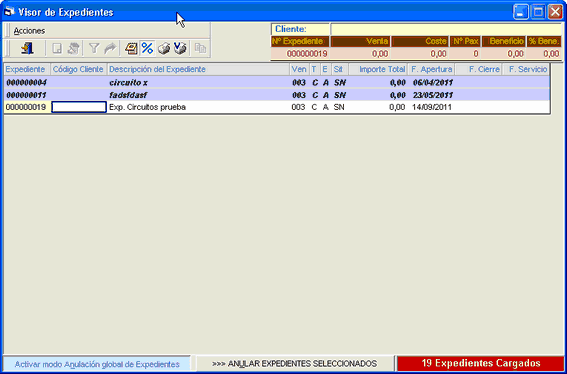Screen dimensions: 567x374
Task: Click Descripción del Expediente column header
Action: tap(199, 69)
